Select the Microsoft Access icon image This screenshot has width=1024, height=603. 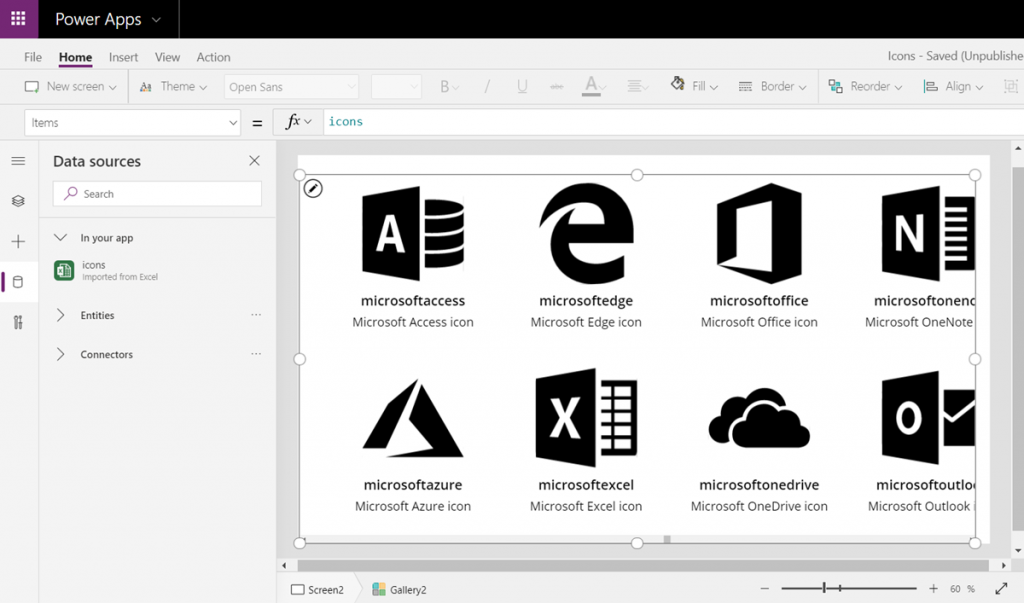coord(413,234)
